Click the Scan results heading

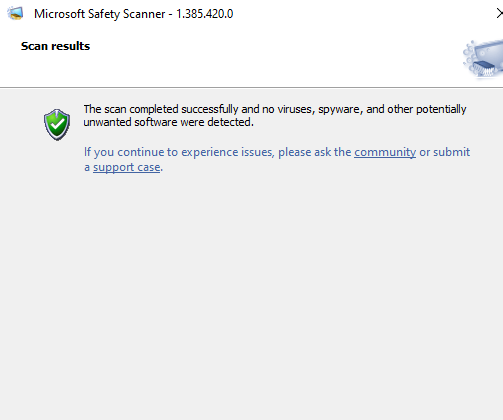[55, 46]
